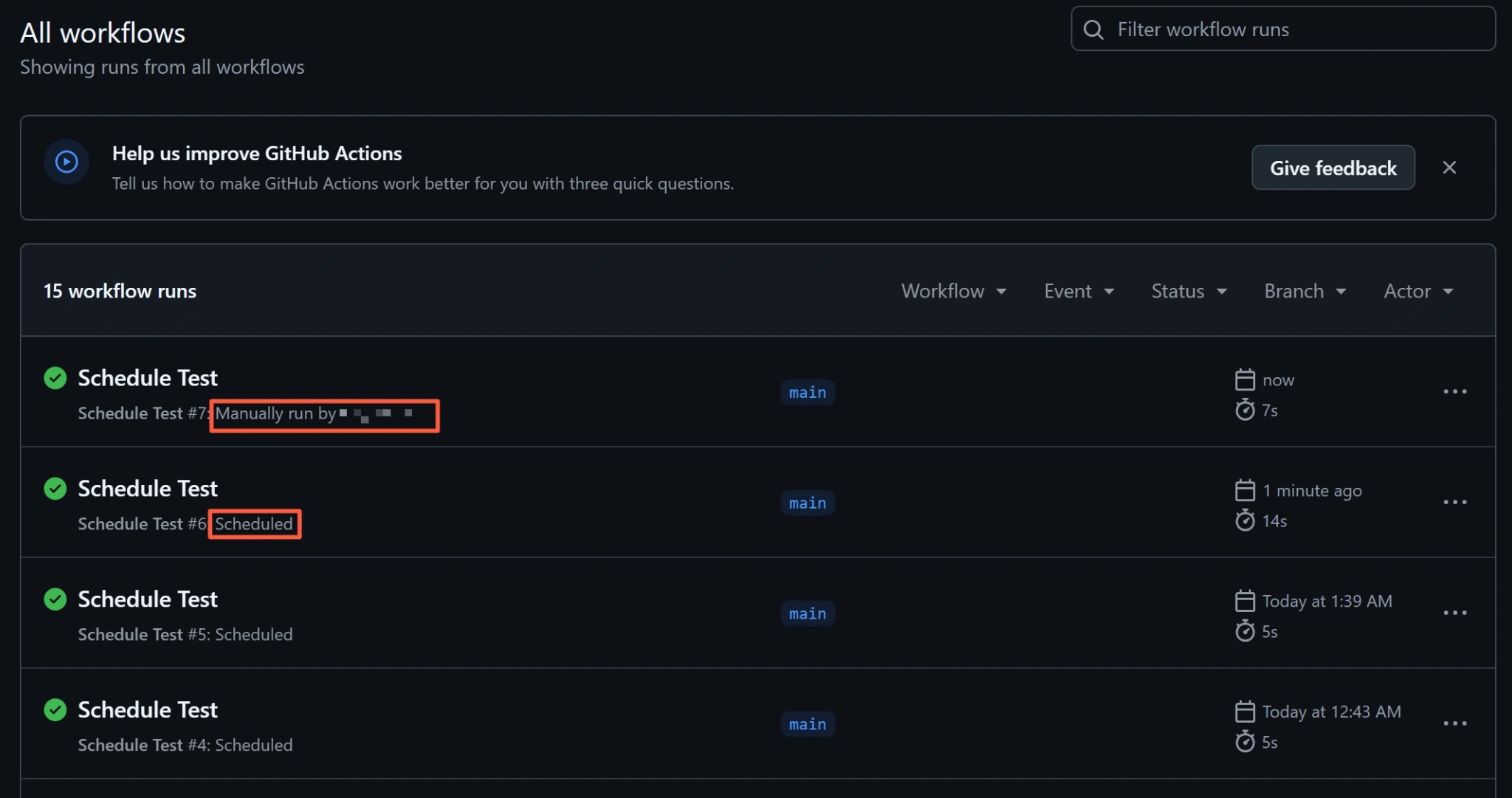Click calendar icon next to '1 minute ago'
Viewport: 1512px width, 798px height.
1245,490
